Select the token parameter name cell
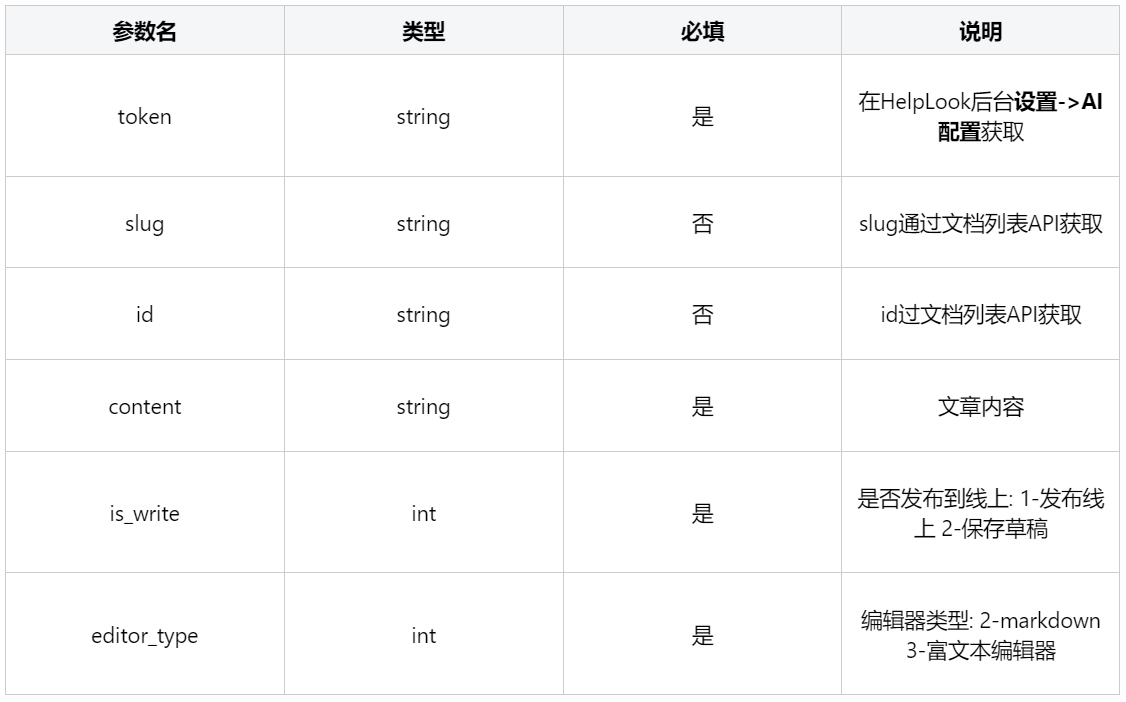1126x702 pixels. pos(144,116)
